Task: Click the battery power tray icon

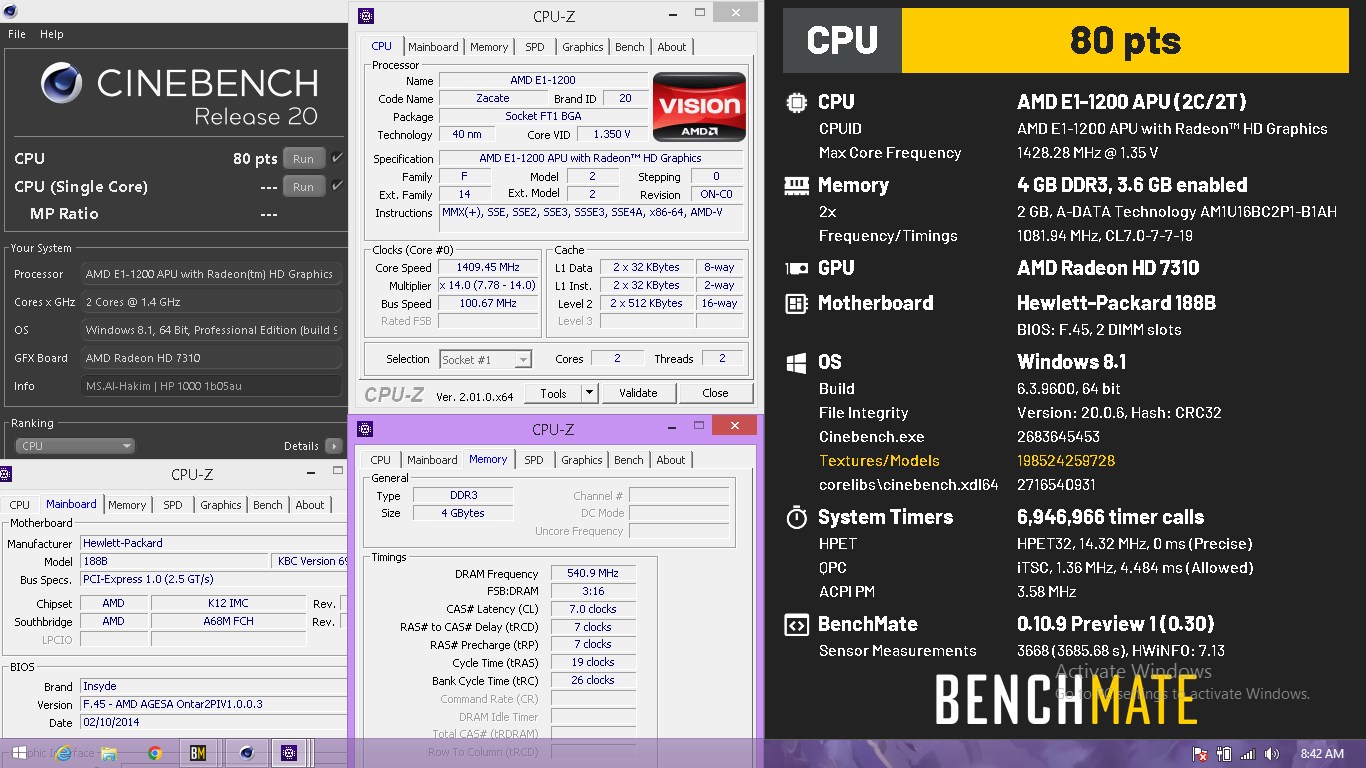Action: [x=1224, y=754]
